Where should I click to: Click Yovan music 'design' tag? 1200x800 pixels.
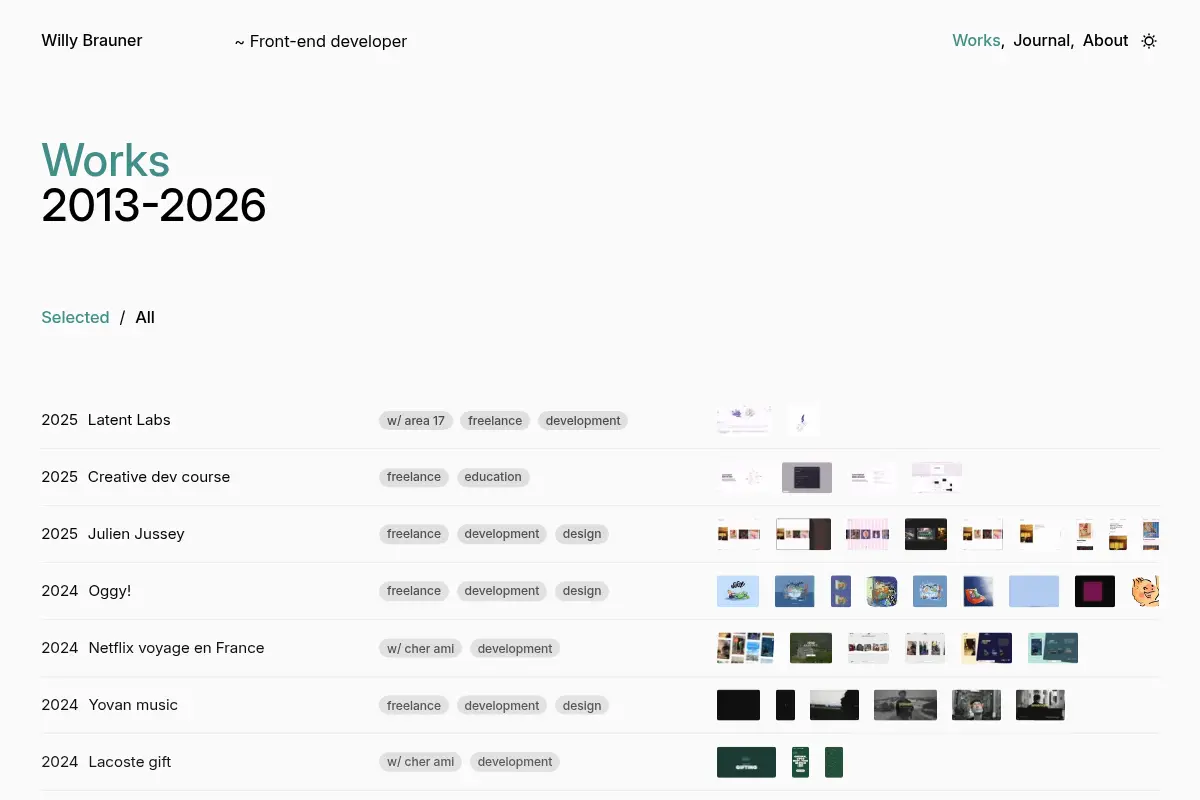pyautogui.click(x=582, y=706)
